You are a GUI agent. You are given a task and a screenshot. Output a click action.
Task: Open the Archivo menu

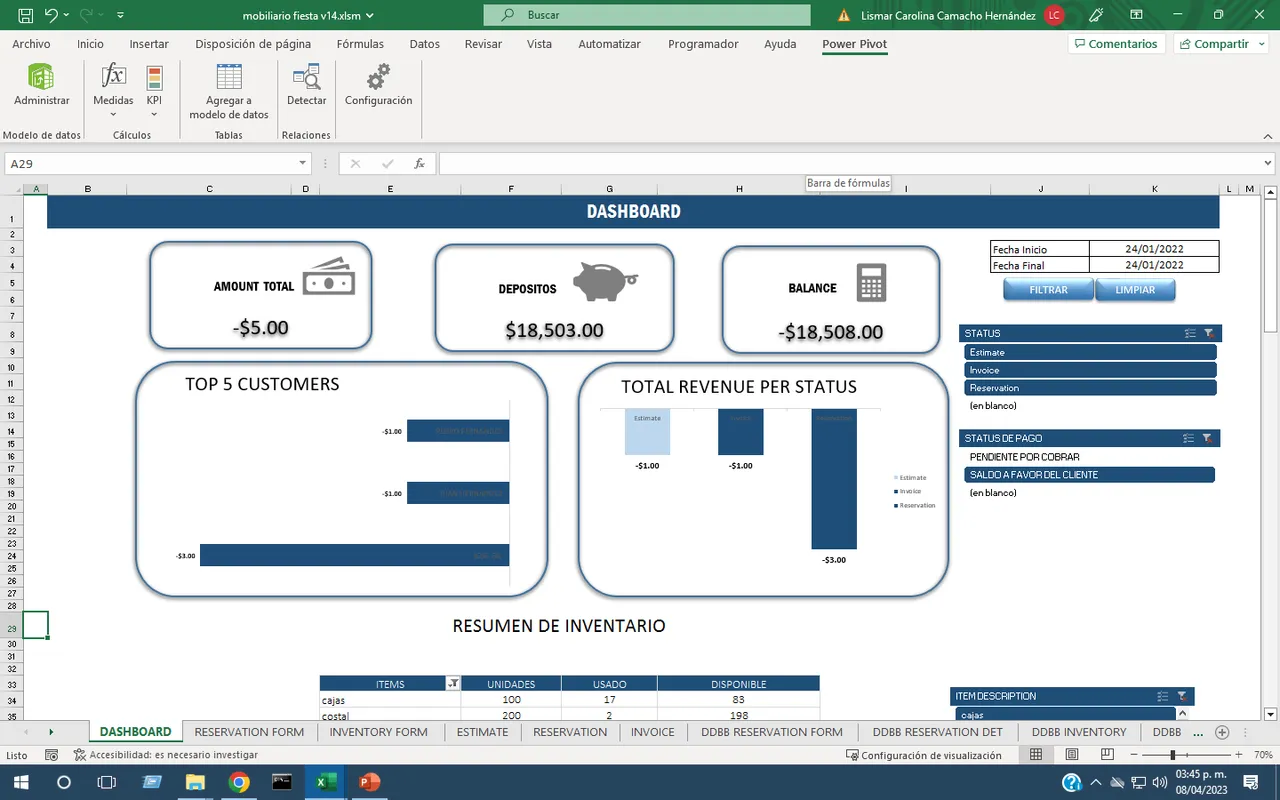click(x=31, y=44)
